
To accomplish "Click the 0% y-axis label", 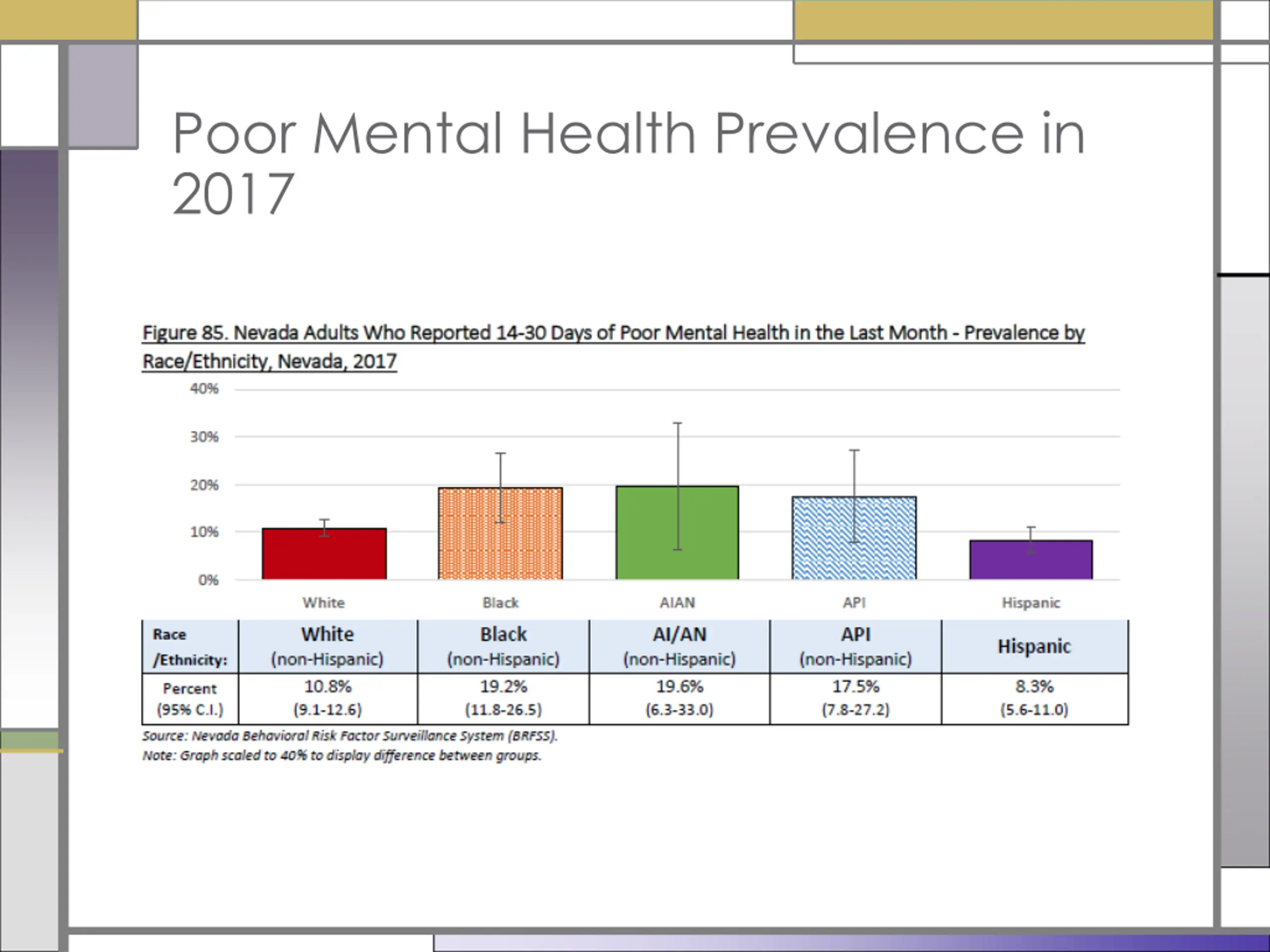I will click(x=208, y=580).
